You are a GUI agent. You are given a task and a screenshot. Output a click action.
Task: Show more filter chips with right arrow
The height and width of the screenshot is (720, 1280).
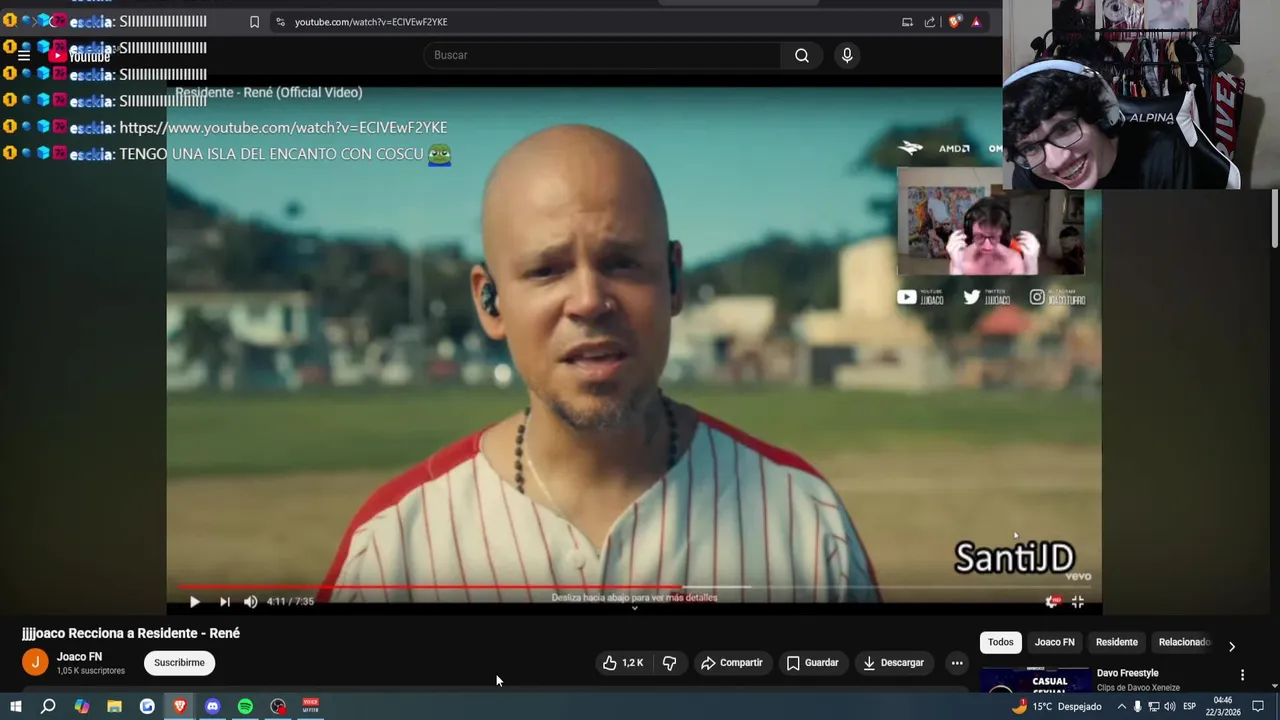click(x=1231, y=646)
